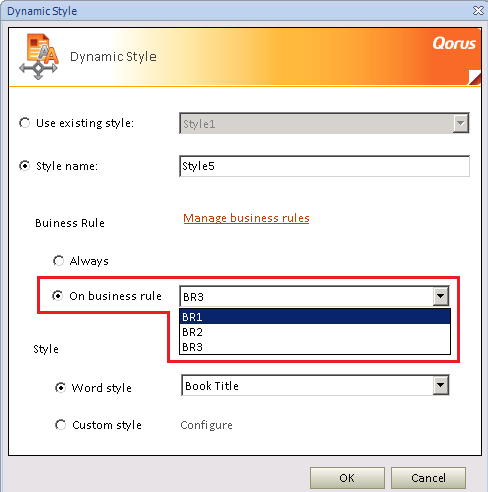488x492 pixels.
Task: Pick BR2 from the business rule list
Action: tap(315, 332)
